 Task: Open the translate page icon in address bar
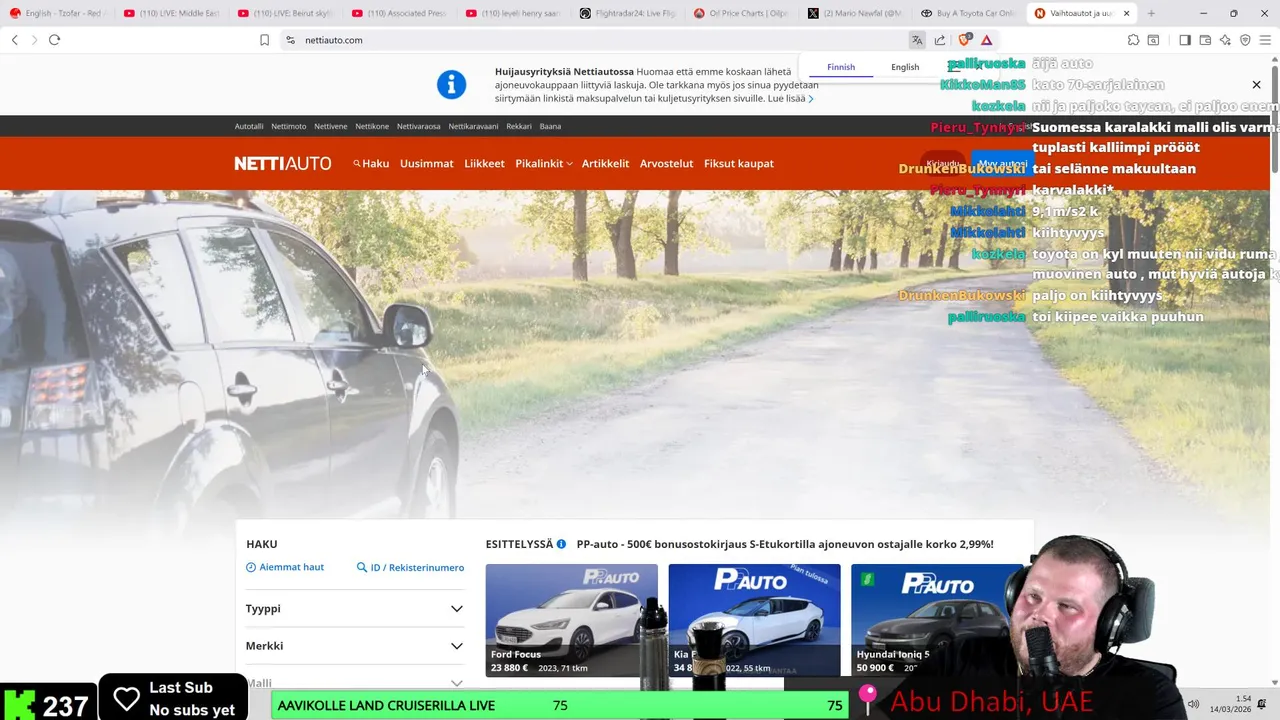(x=917, y=40)
